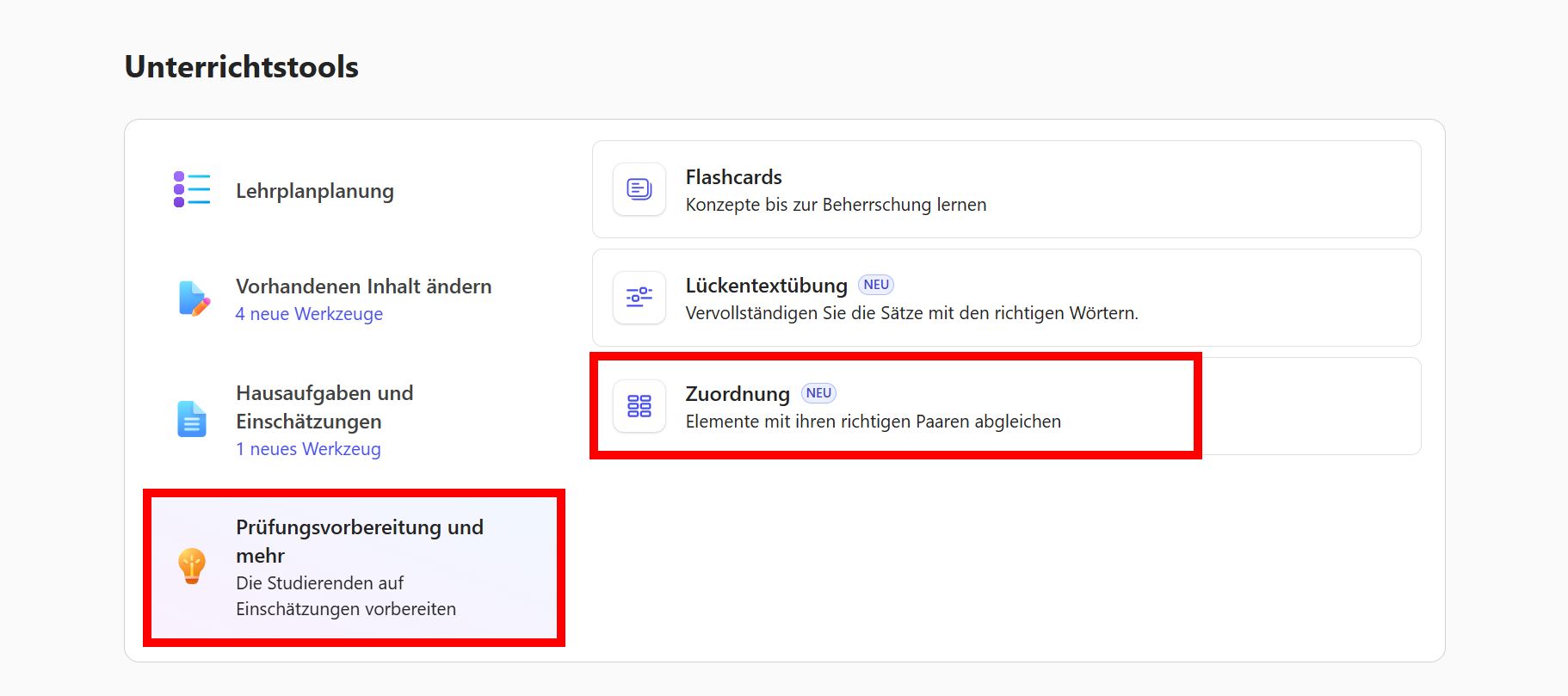Viewport: 1568px width, 696px height.
Task: Click the NEU badge beside Lückentextübung
Action: [876, 285]
